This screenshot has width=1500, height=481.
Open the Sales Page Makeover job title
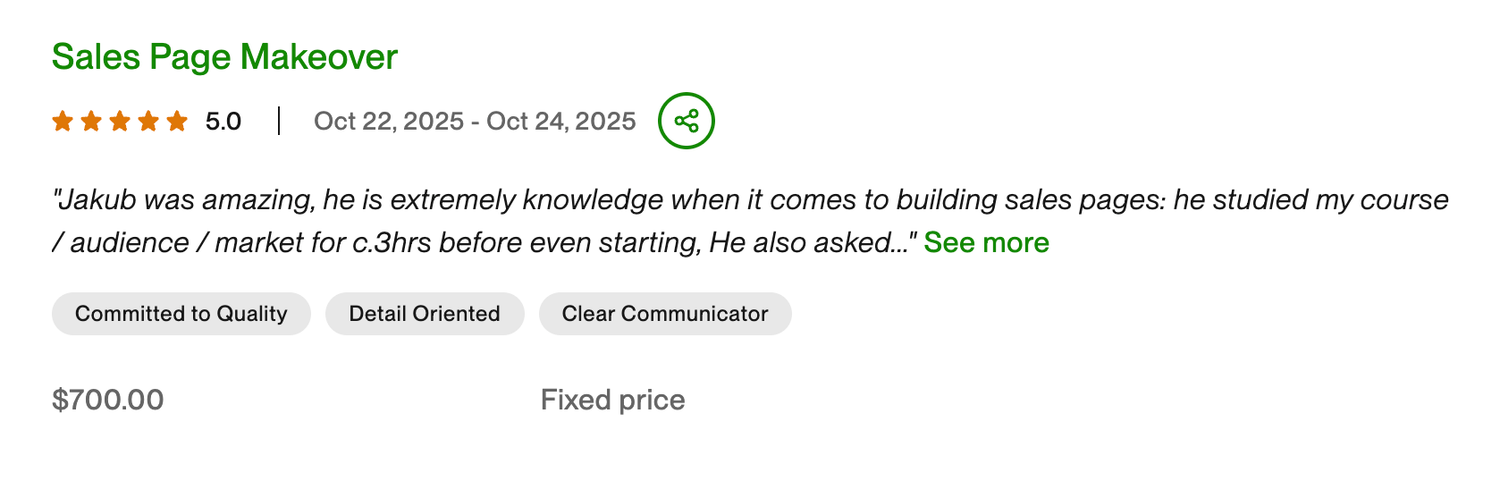pos(224,57)
